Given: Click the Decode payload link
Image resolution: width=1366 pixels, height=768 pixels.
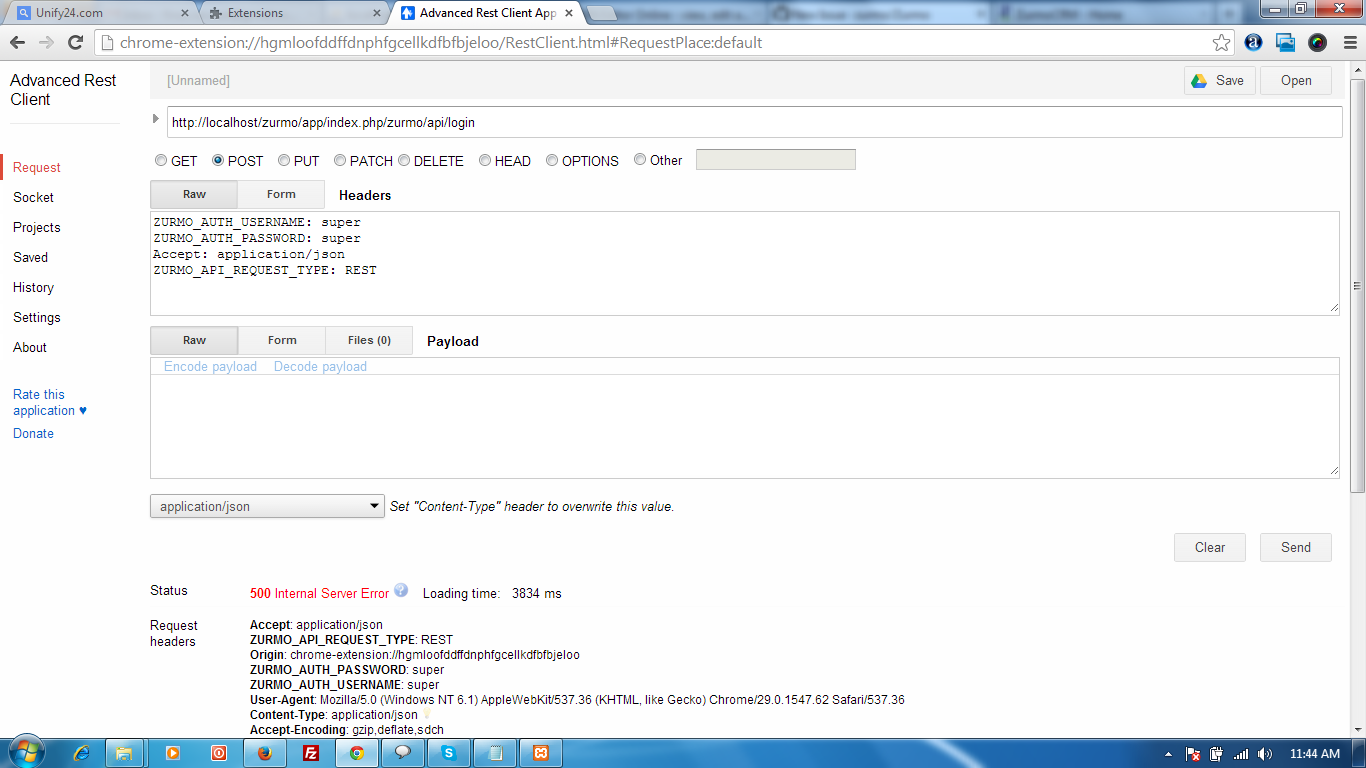Looking at the screenshot, I should 320,367.
